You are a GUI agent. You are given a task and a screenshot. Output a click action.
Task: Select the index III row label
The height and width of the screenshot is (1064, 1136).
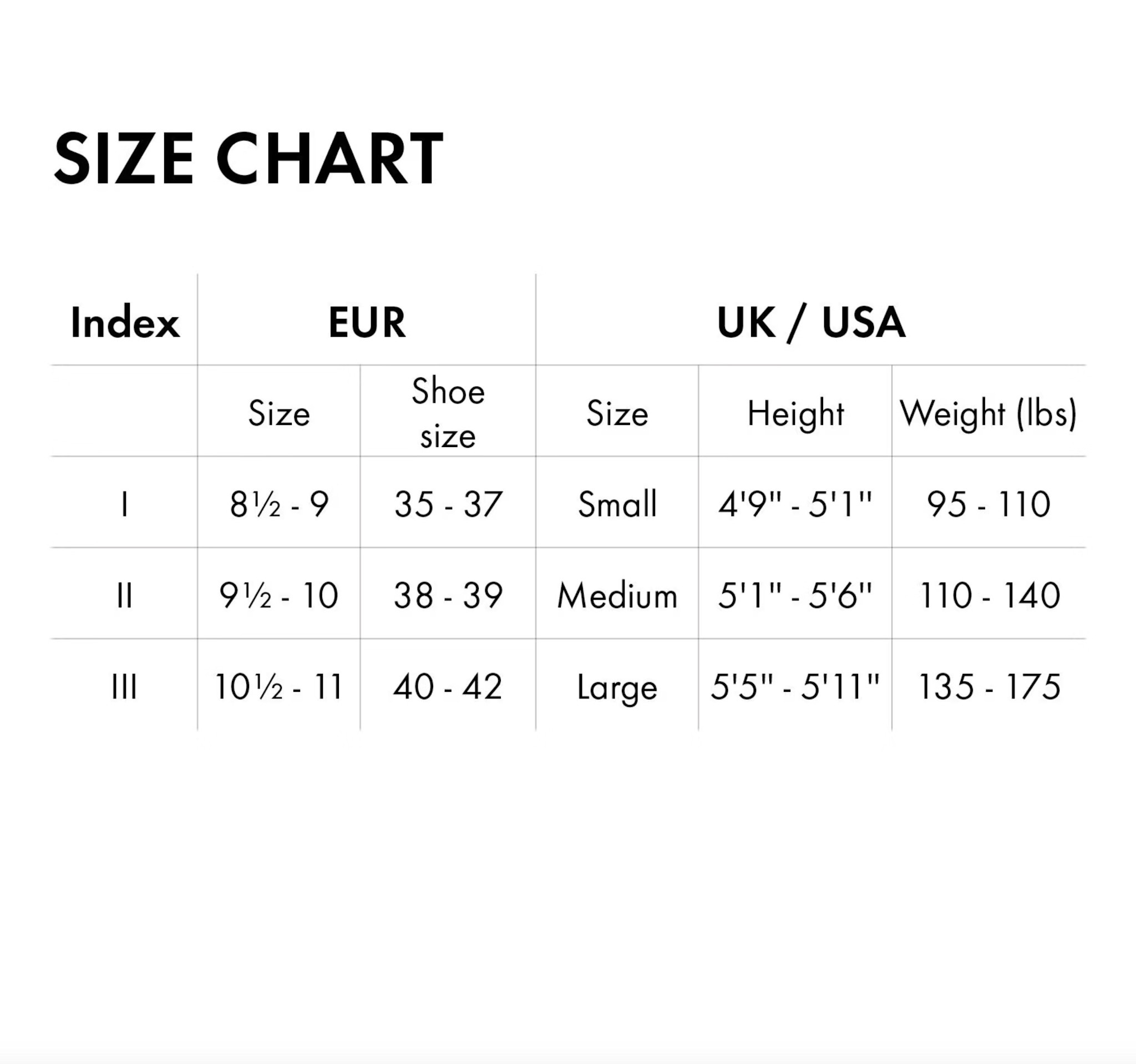point(125,687)
